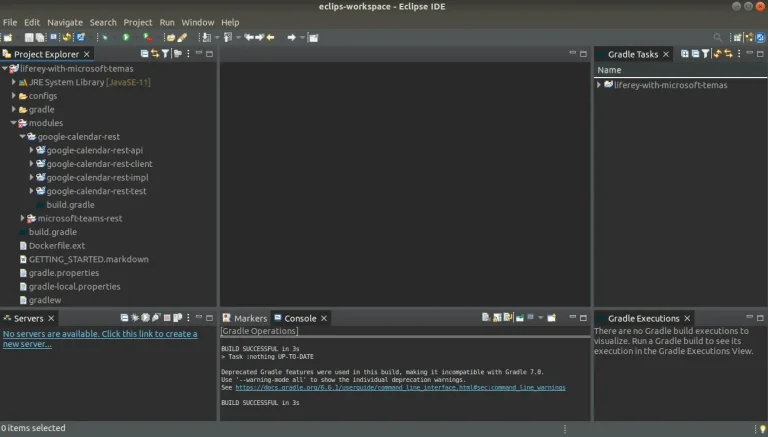Open the File menu
The height and width of the screenshot is (437, 768).
(10, 23)
